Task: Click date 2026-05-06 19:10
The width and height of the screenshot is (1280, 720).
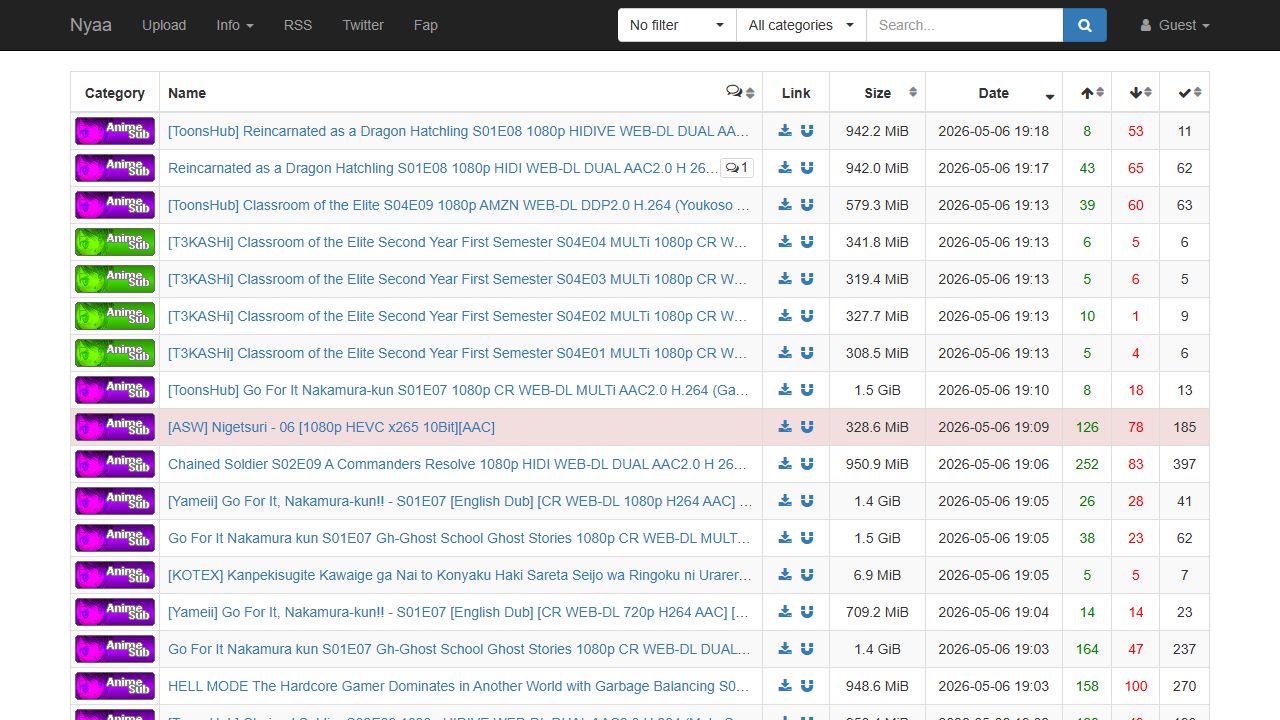Action: (x=994, y=390)
